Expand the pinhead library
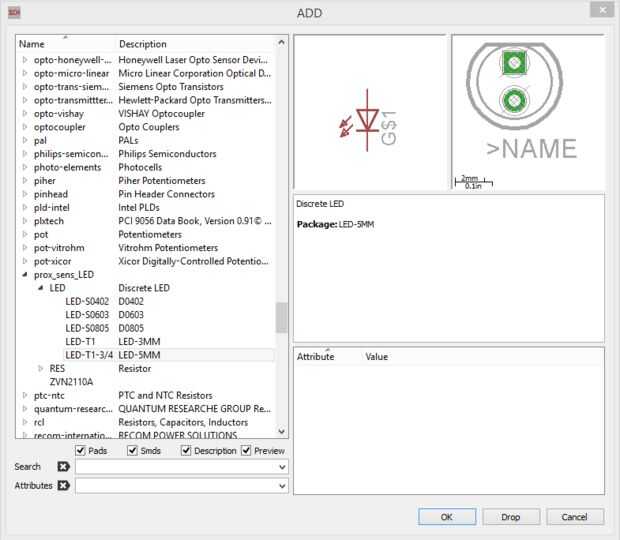Screen dimensions: 620x540 (x=25, y=194)
